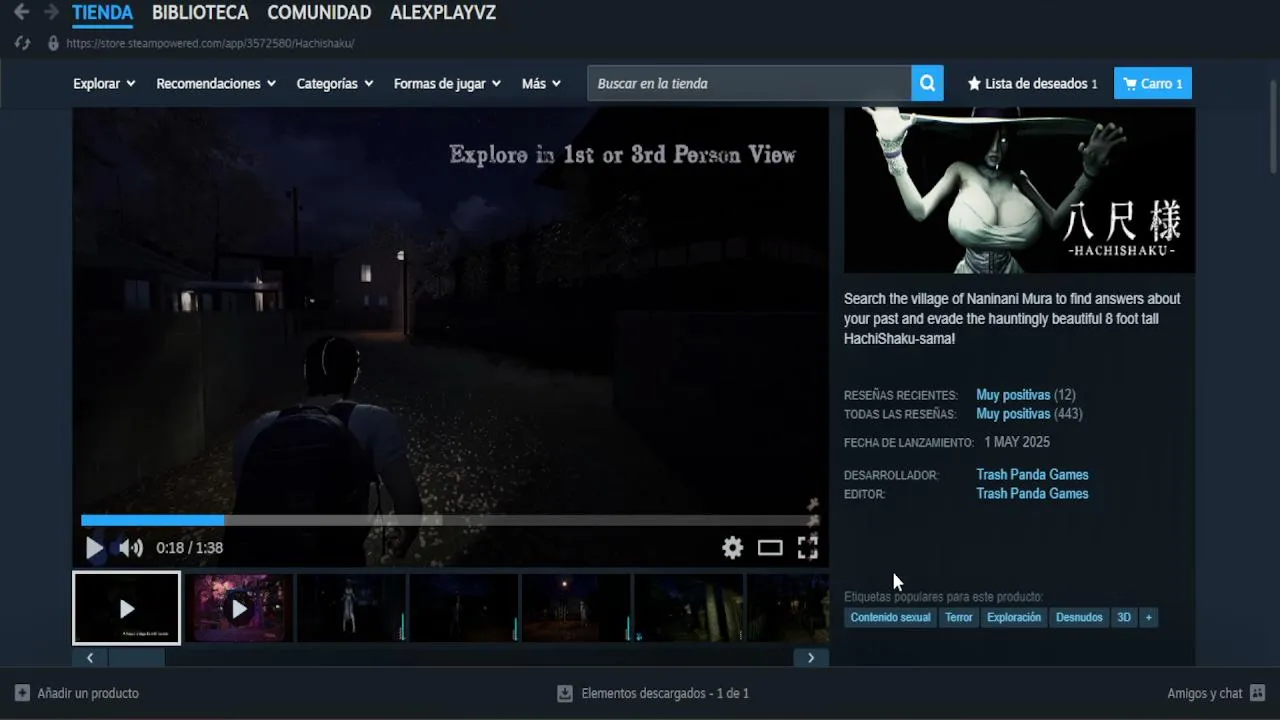Open editor Trash Panda Games link
Viewport: 1280px width, 720px height.
click(1032, 494)
